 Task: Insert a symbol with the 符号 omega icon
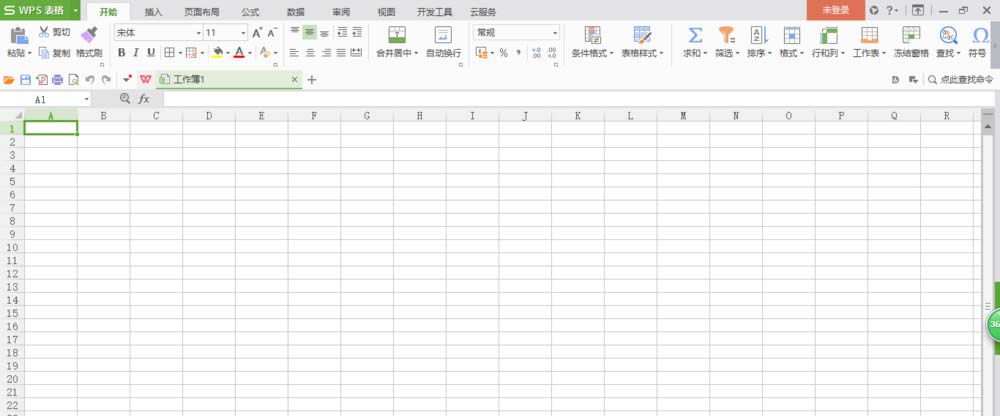(980, 35)
